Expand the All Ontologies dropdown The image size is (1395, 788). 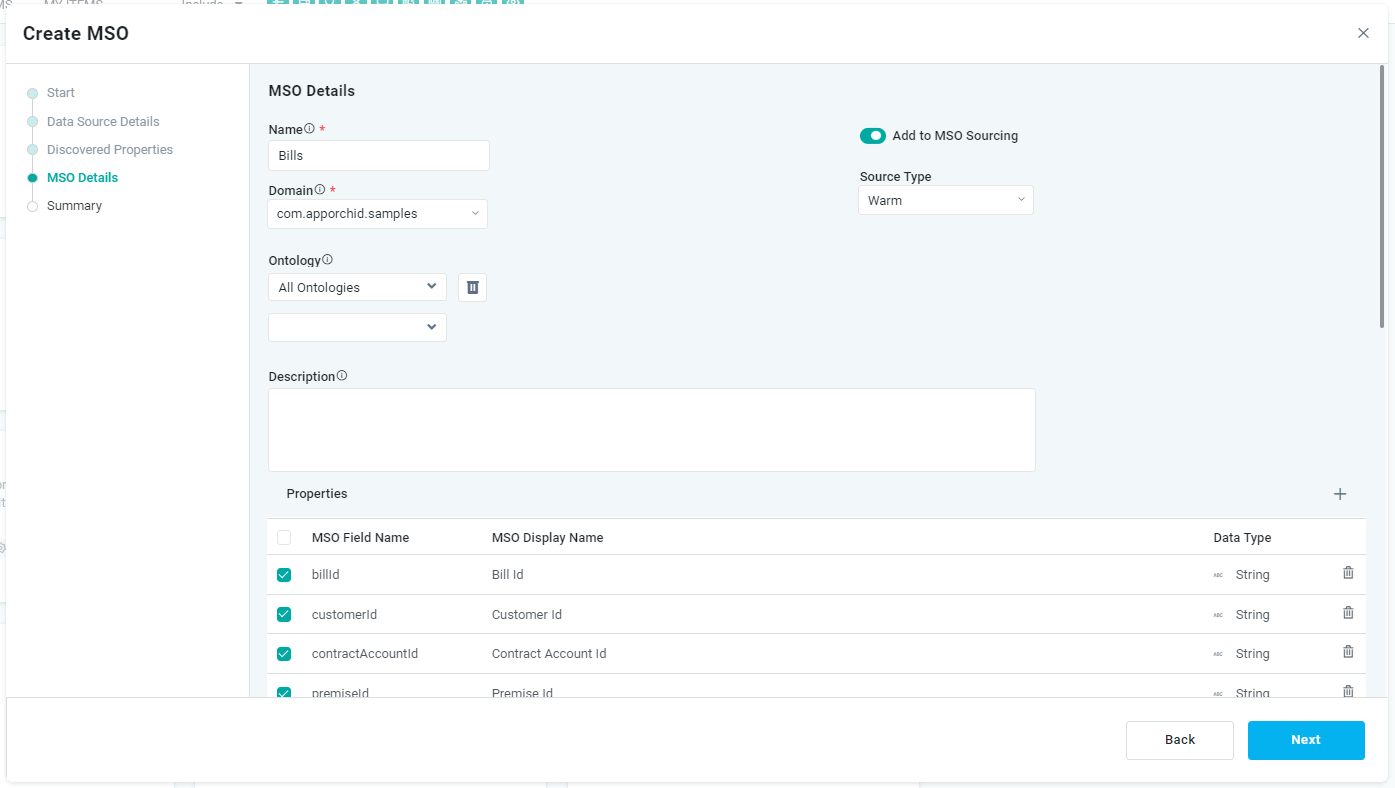(x=357, y=287)
